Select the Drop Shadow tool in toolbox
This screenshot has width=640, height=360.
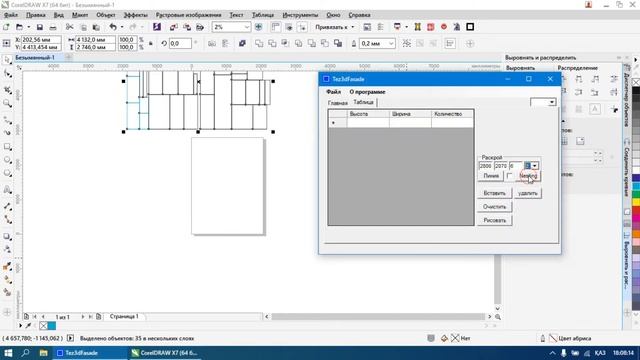click(7, 236)
